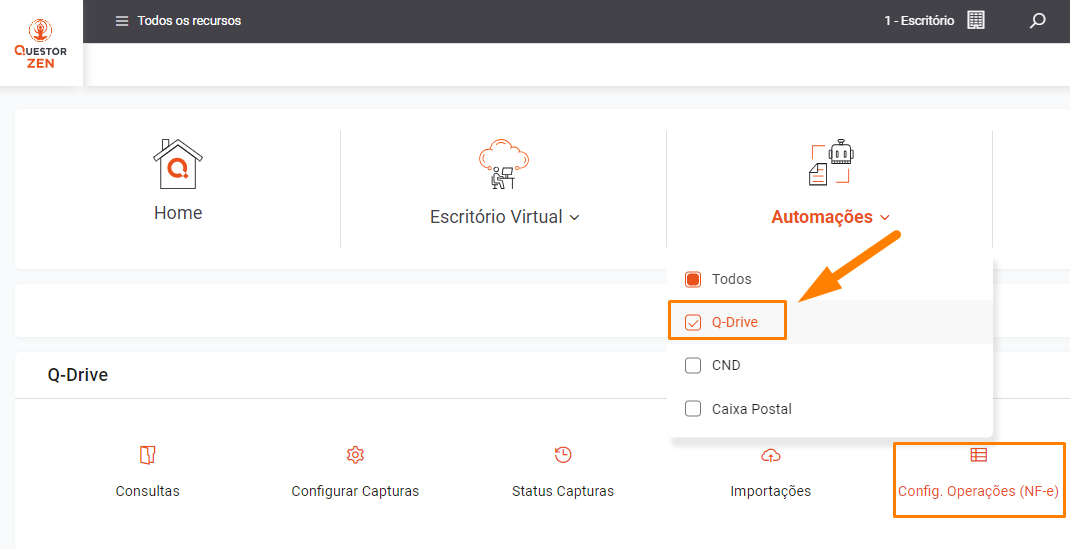Uncheck the Q-Drive checkbox
The height and width of the screenshot is (549, 1070).
[x=693, y=323]
